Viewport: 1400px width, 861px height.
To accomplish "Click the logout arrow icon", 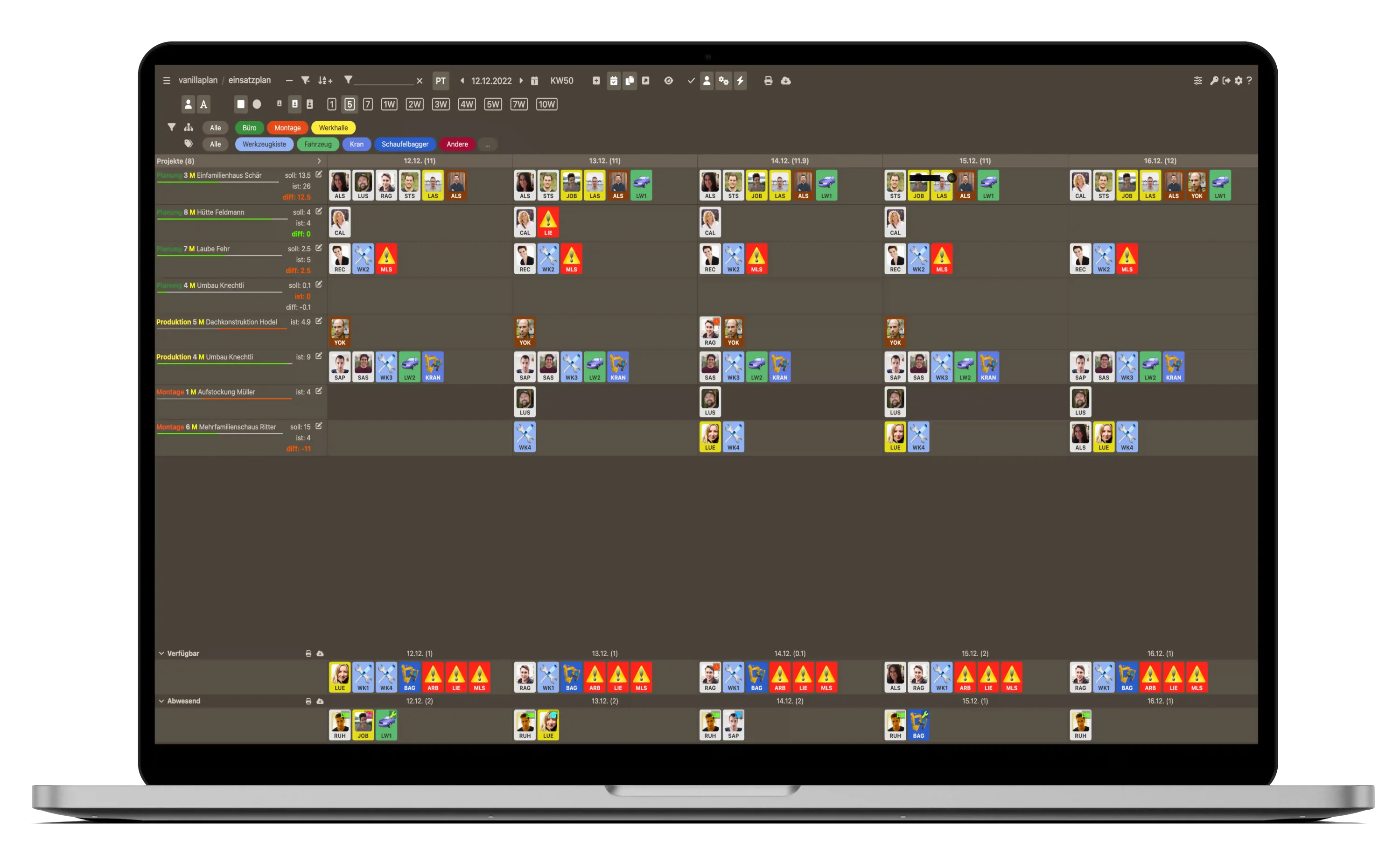I will click(x=1226, y=81).
